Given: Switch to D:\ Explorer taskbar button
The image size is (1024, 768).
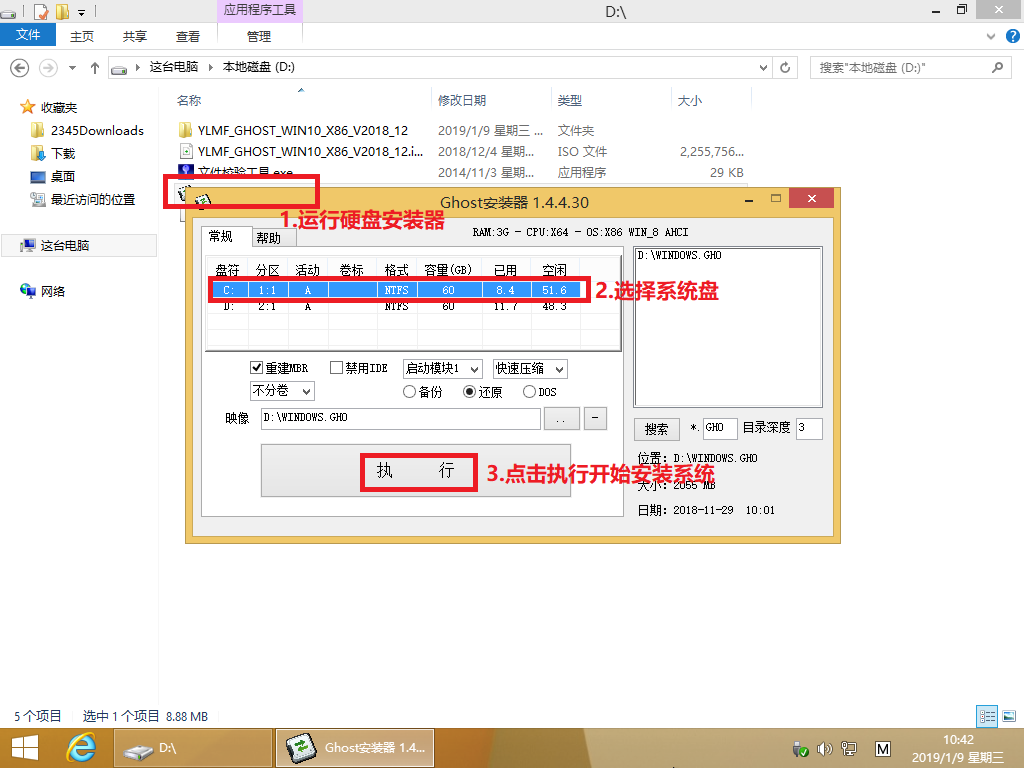Looking at the screenshot, I should coord(193,748).
